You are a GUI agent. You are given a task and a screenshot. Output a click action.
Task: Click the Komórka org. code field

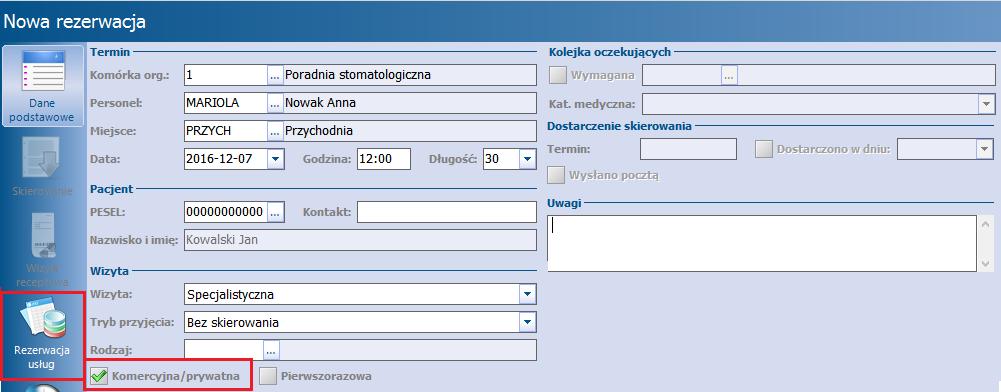225,75
